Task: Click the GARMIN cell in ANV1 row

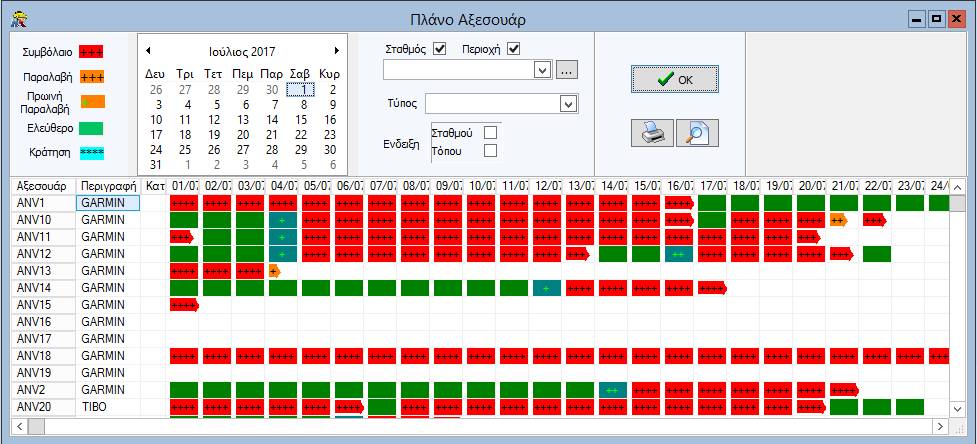Action: pos(108,202)
